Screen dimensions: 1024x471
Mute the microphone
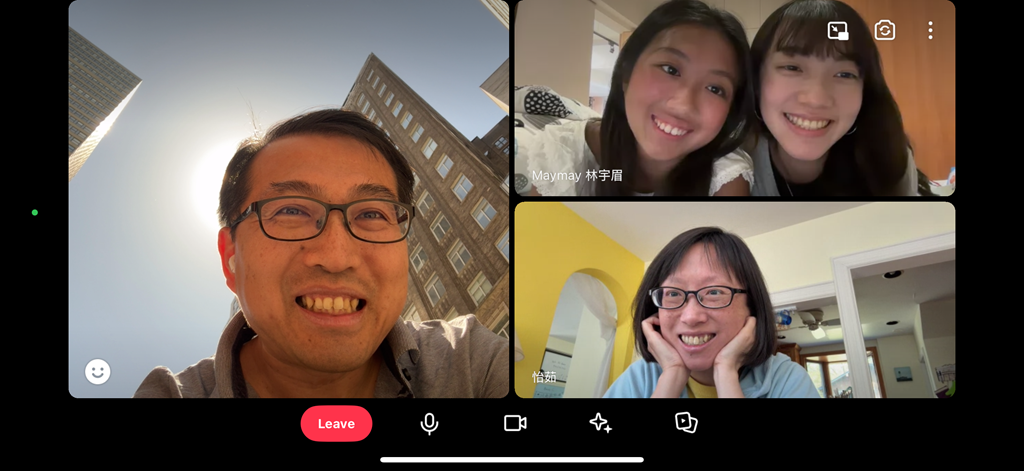click(429, 423)
